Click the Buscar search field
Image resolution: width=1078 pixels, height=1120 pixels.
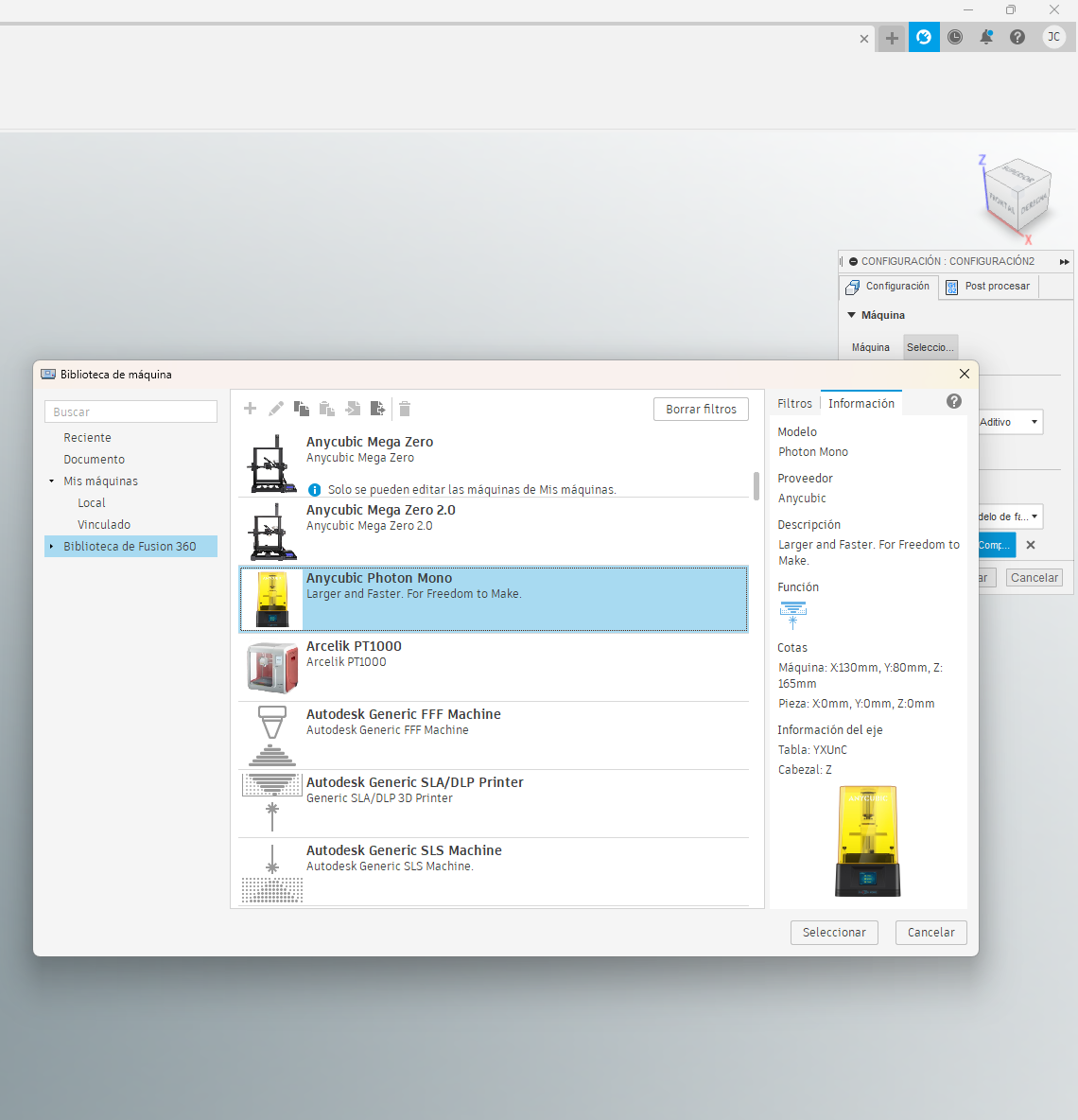[130, 412]
